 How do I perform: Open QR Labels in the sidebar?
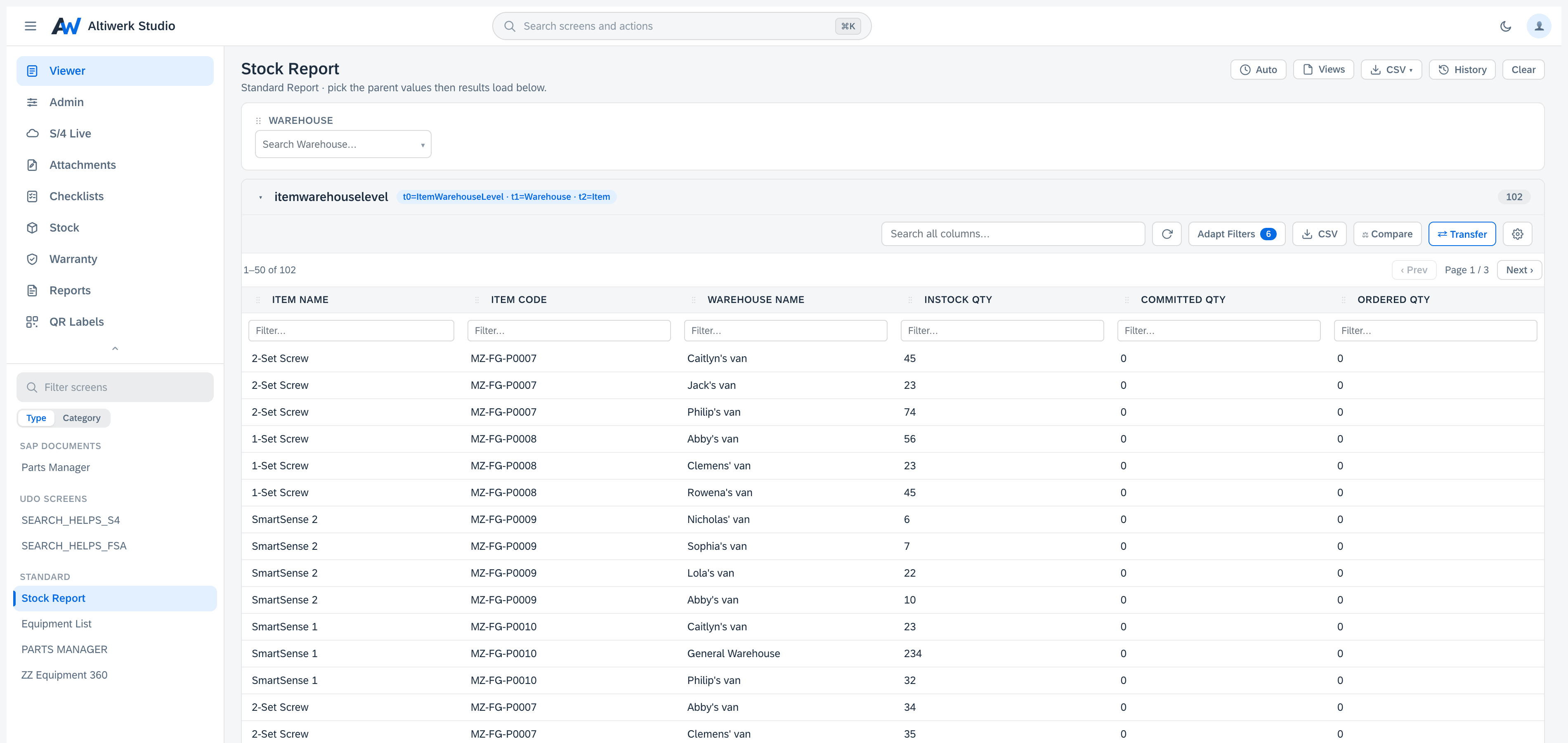(x=115, y=322)
